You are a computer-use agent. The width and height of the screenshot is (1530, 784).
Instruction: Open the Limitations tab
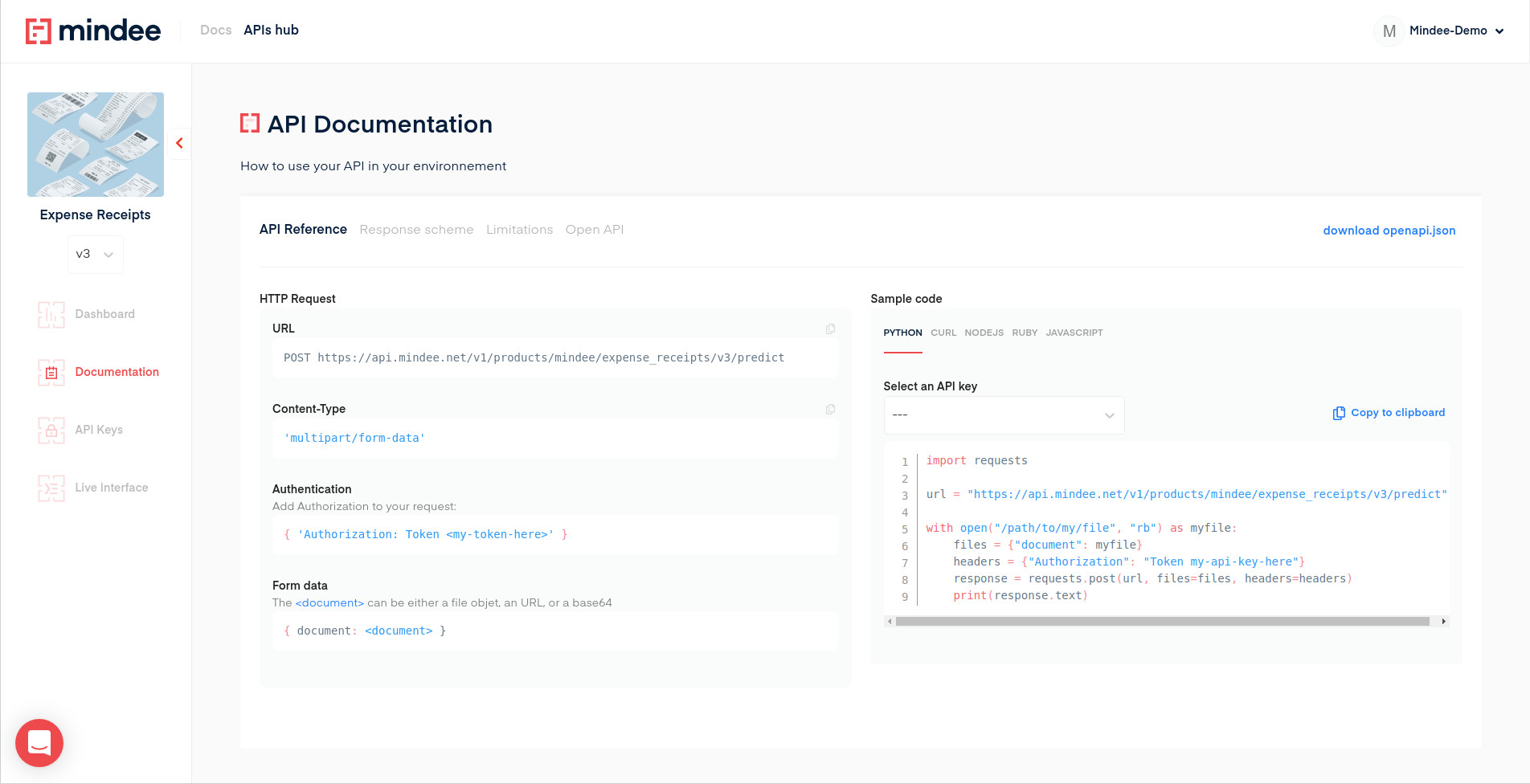pos(519,230)
